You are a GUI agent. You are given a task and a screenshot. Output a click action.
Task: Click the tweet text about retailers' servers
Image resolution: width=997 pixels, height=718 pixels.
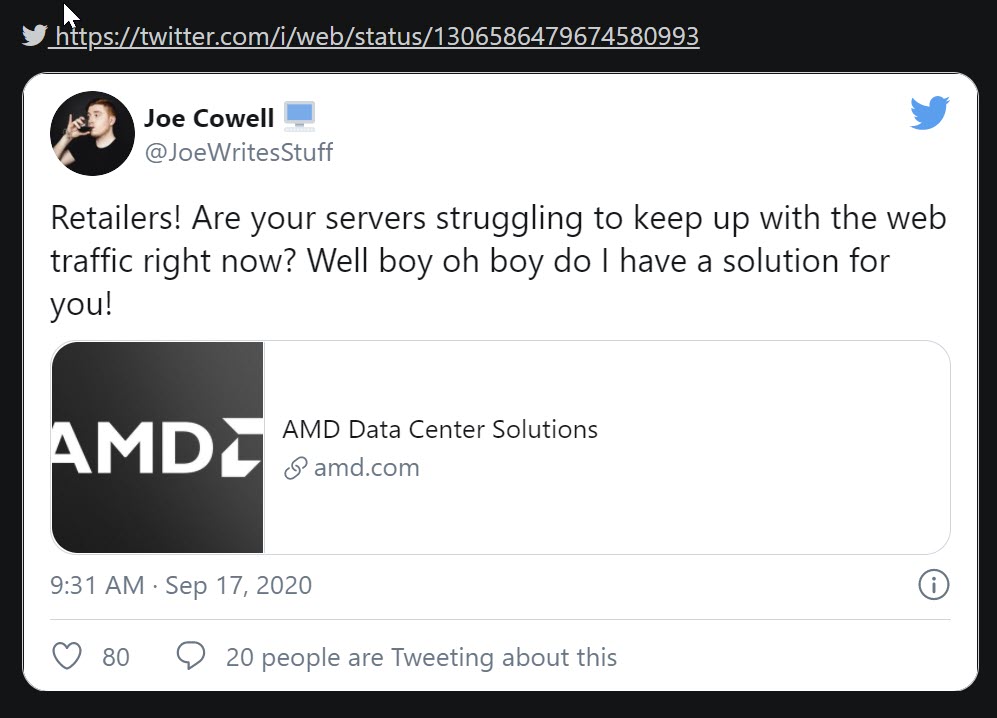[497, 261]
